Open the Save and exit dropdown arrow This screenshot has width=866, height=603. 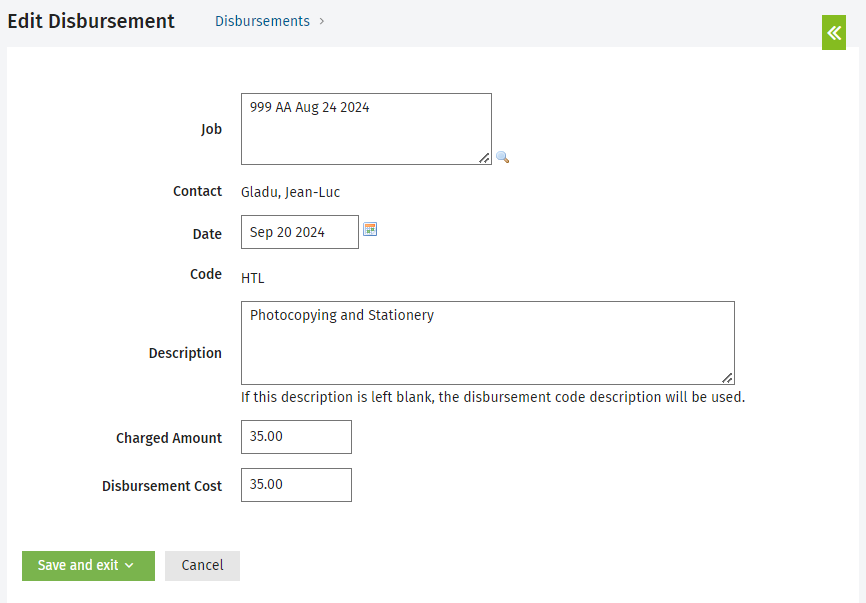click(129, 565)
